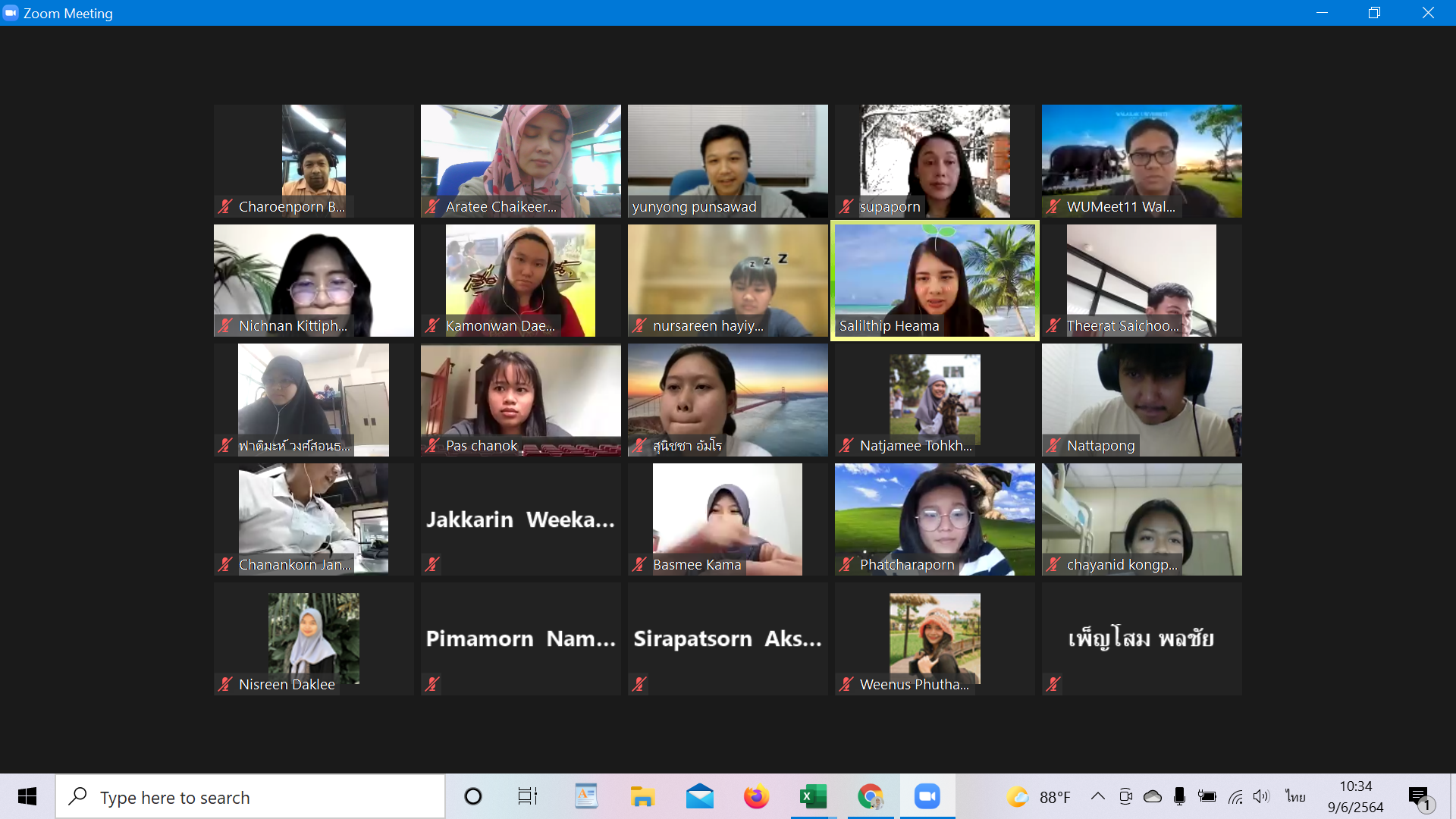This screenshot has width=1456, height=819.
Task: Click muted mic icon on Jakkarin tile
Action: 432,564
